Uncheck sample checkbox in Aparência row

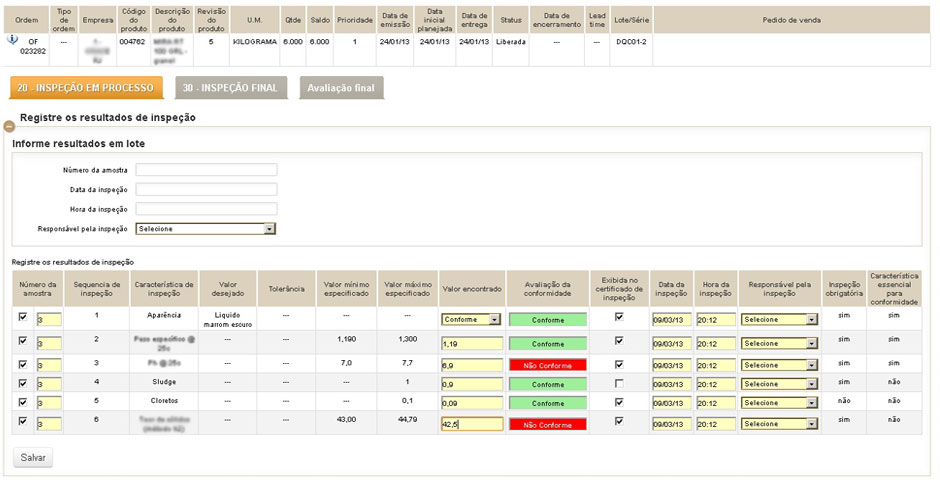coord(23,317)
